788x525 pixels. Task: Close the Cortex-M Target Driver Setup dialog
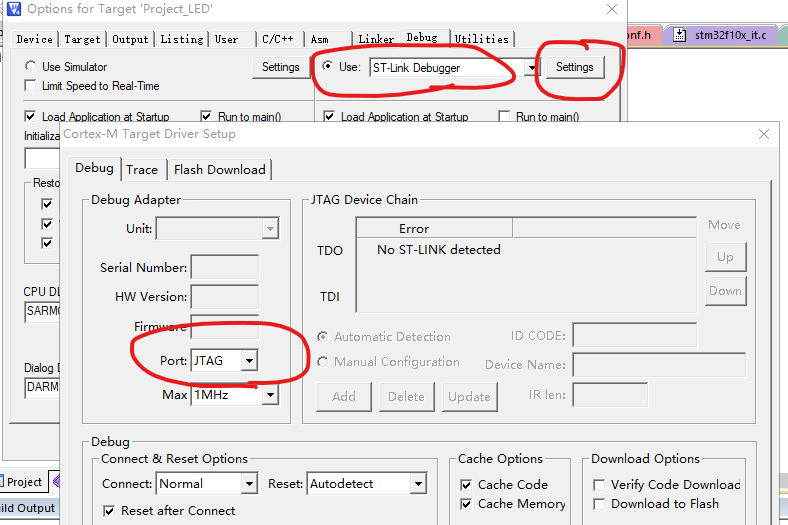point(764,134)
